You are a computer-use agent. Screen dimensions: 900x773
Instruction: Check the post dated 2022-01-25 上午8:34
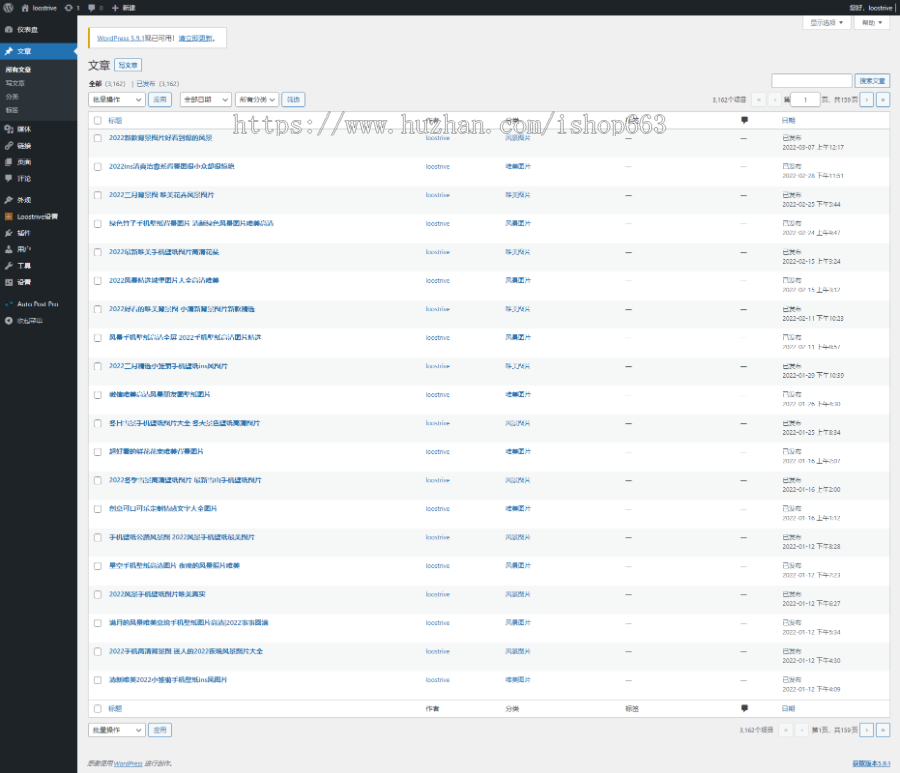coord(98,423)
